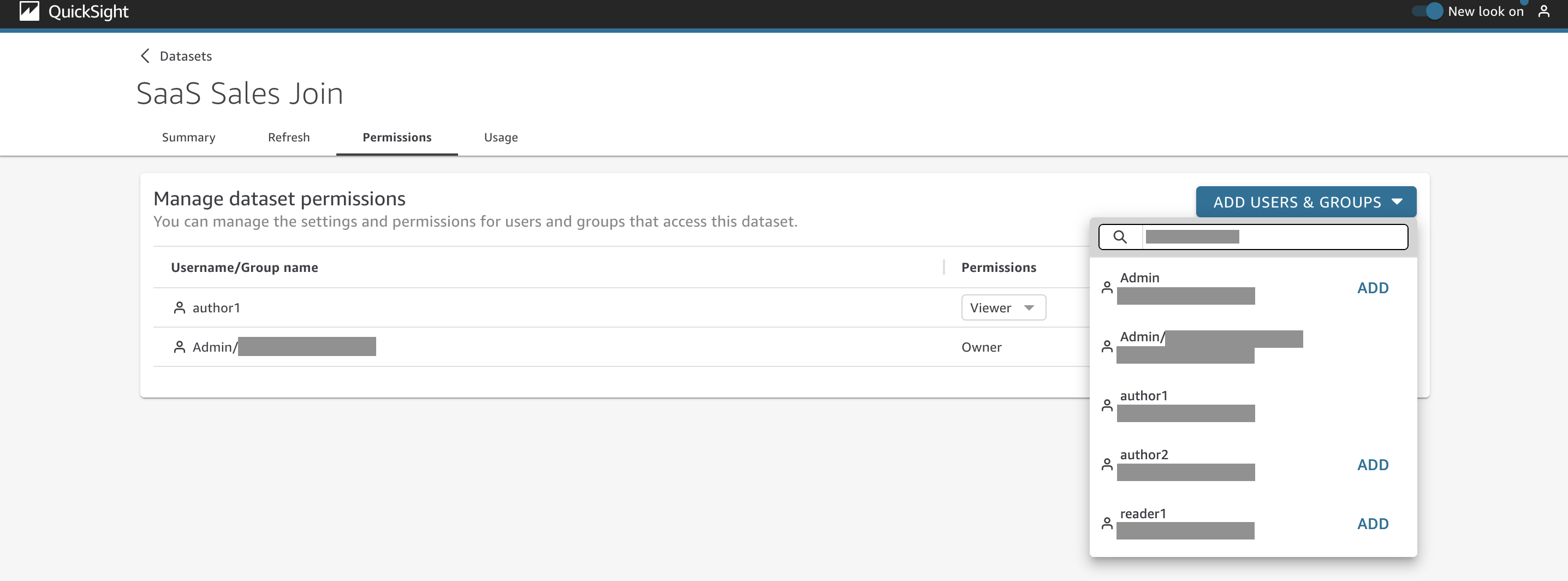Focus the user search input field
1568x581 pixels.
pos(1275,237)
